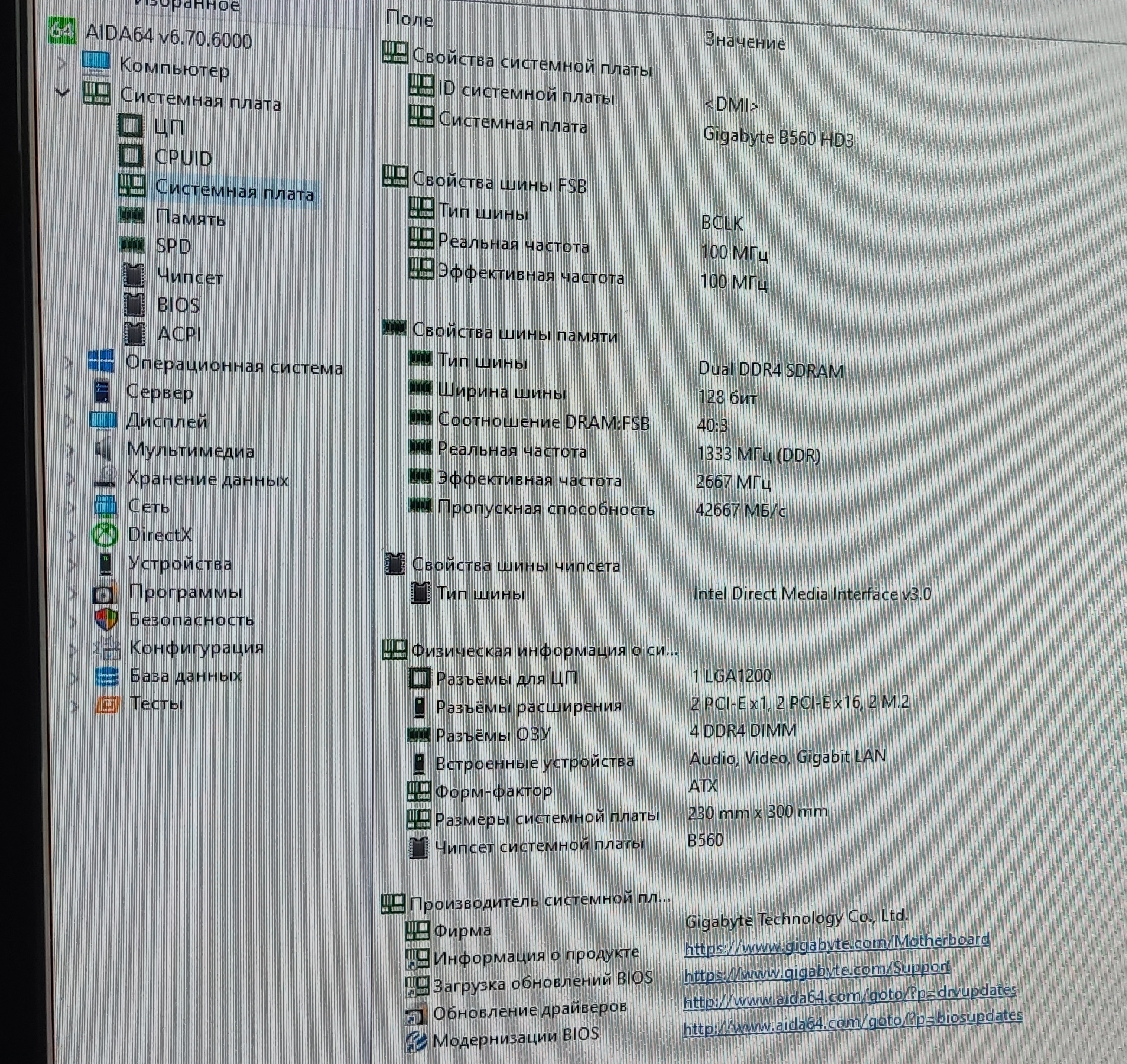Select the Разъёмы для ЦП row
1127x1064 pixels.
pyautogui.click(x=506, y=678)
